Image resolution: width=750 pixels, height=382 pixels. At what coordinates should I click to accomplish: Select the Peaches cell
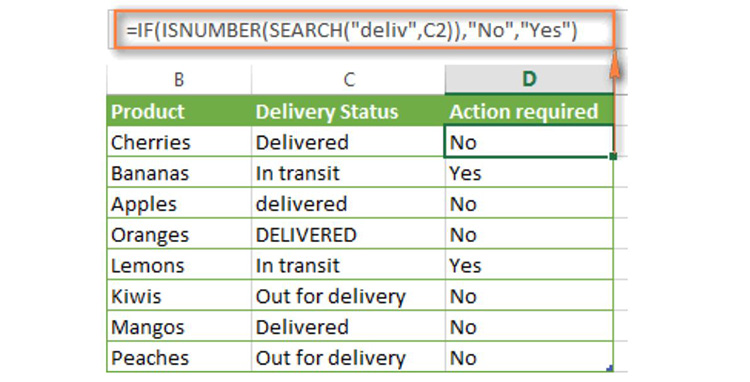pyautogui.click(x=179, y=357)
